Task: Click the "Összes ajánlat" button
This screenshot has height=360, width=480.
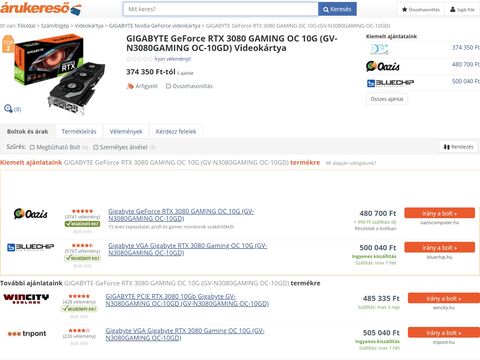Action: pyautogui.click(x=387, y=99)
